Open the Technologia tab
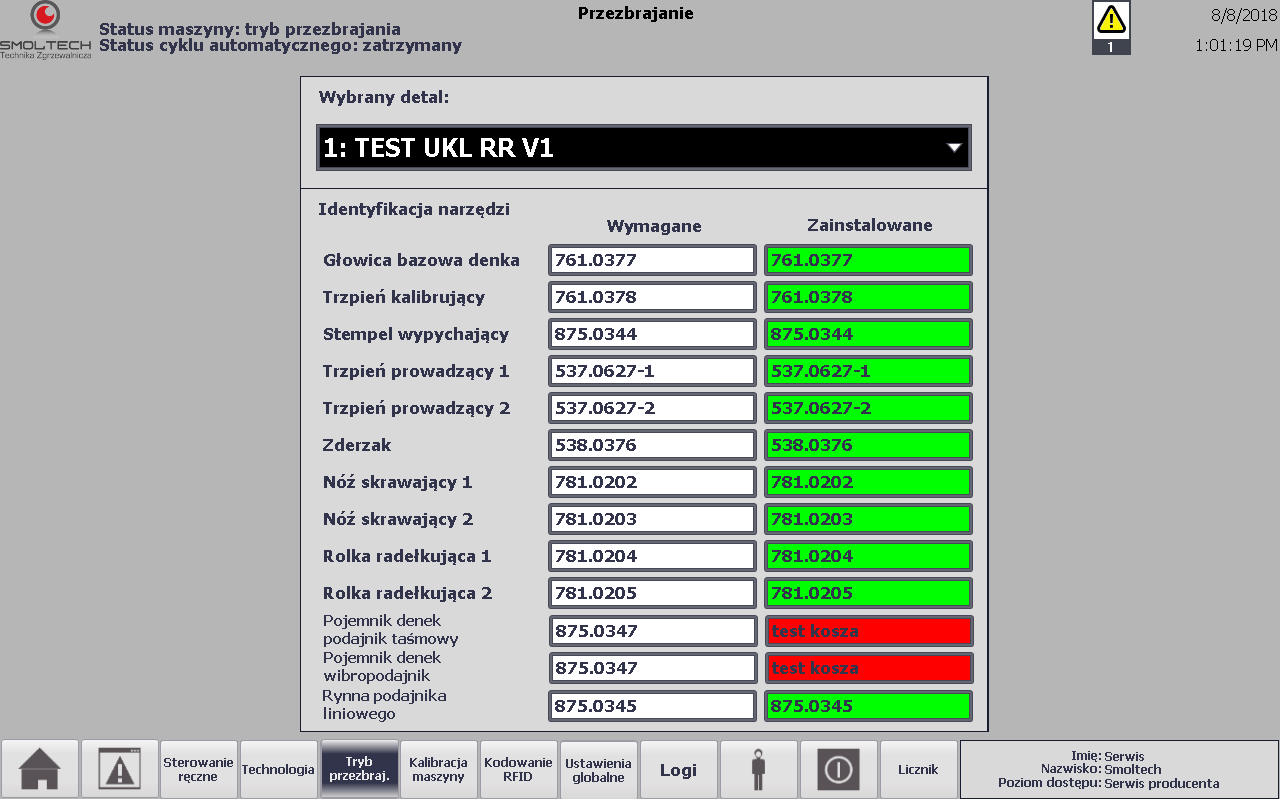 click(x=278, y=769)
